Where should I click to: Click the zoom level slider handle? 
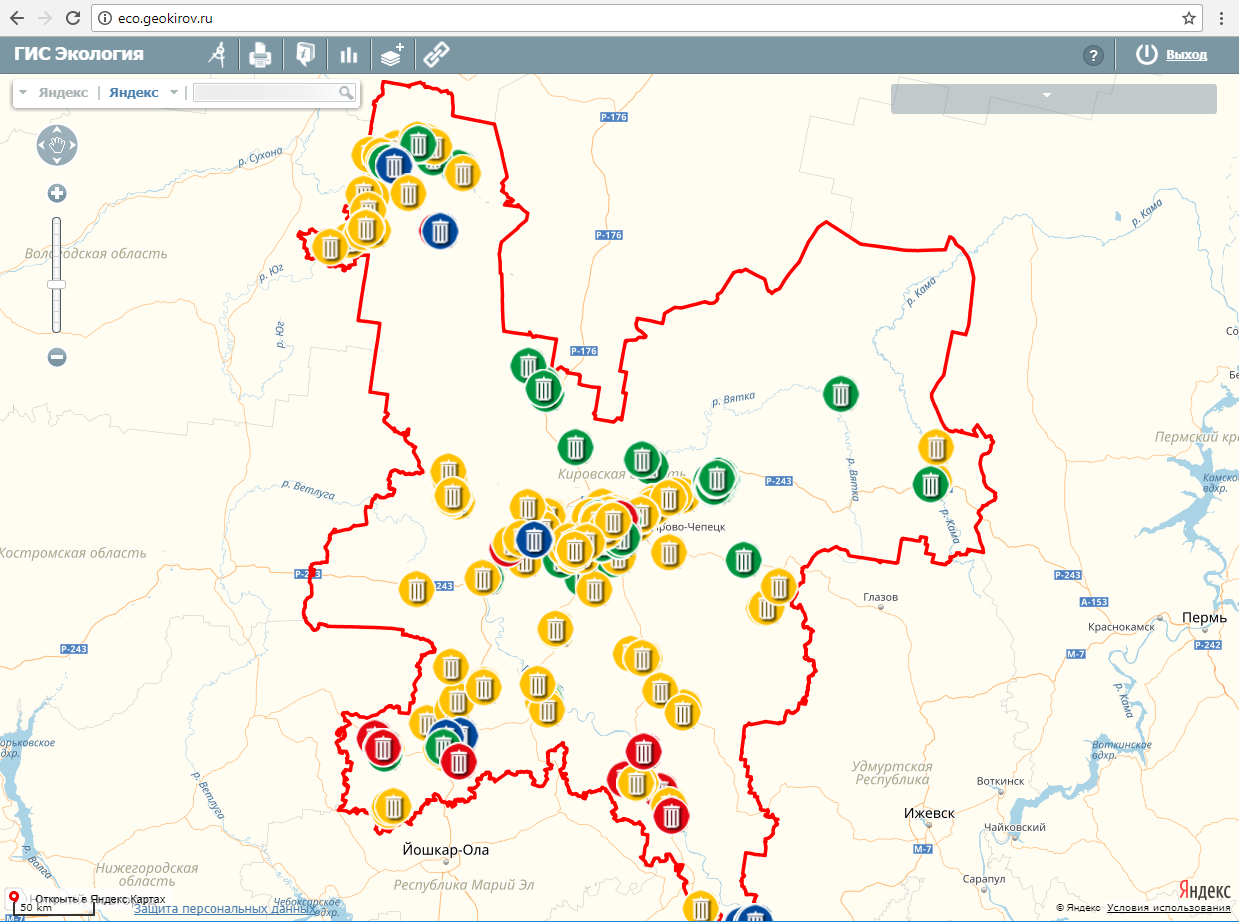[x=57, y=285]
